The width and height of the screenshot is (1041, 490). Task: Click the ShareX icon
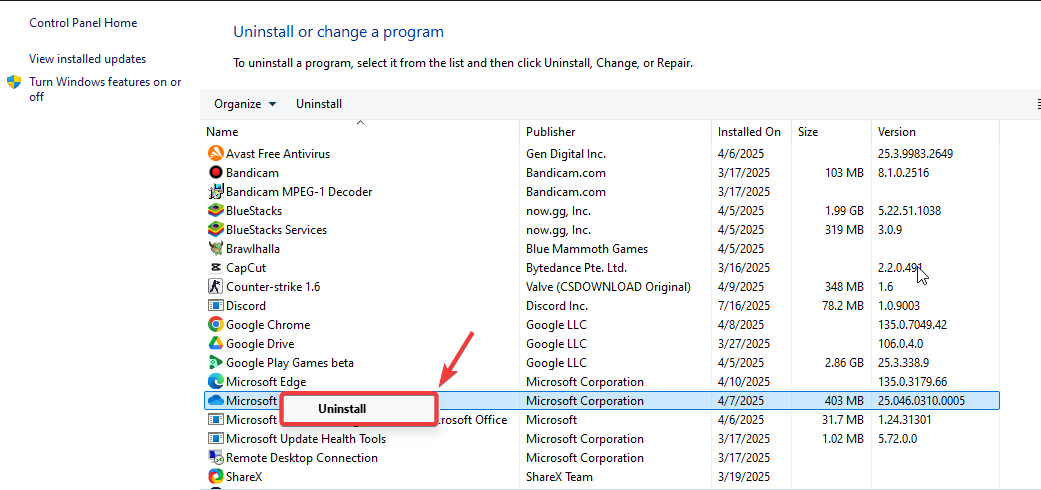pyautogui.click(x=215, y=477)
